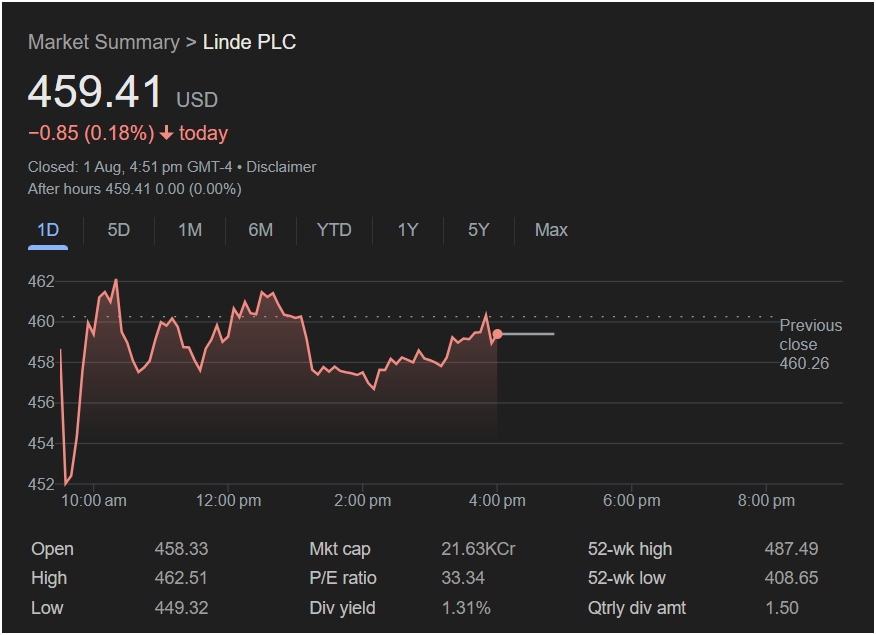The width and height of the screenshot is (876, 635).
Task: Click the Mkt cap value 21.63KCr
Action: 478,549
